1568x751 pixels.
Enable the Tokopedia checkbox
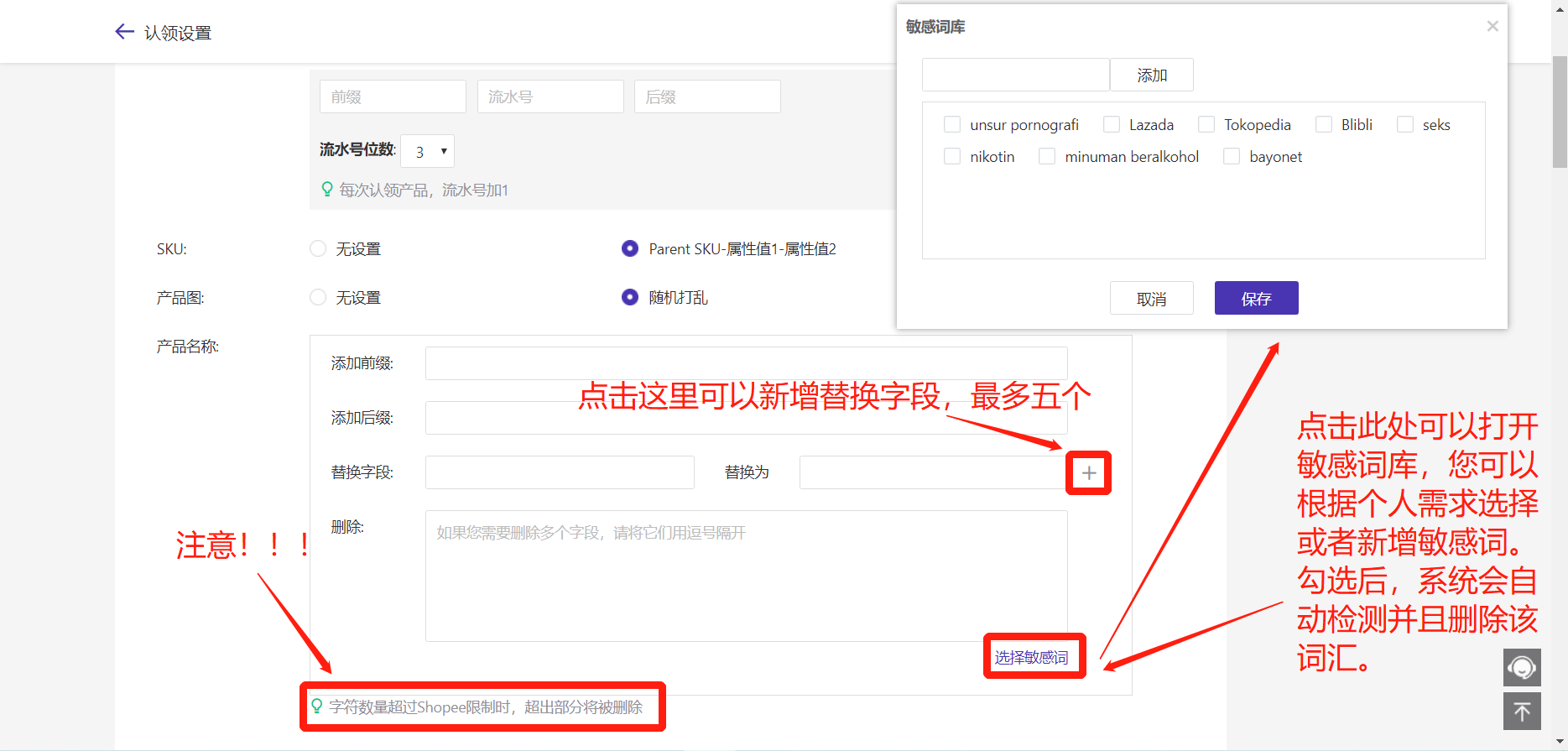click(1206, 125)
